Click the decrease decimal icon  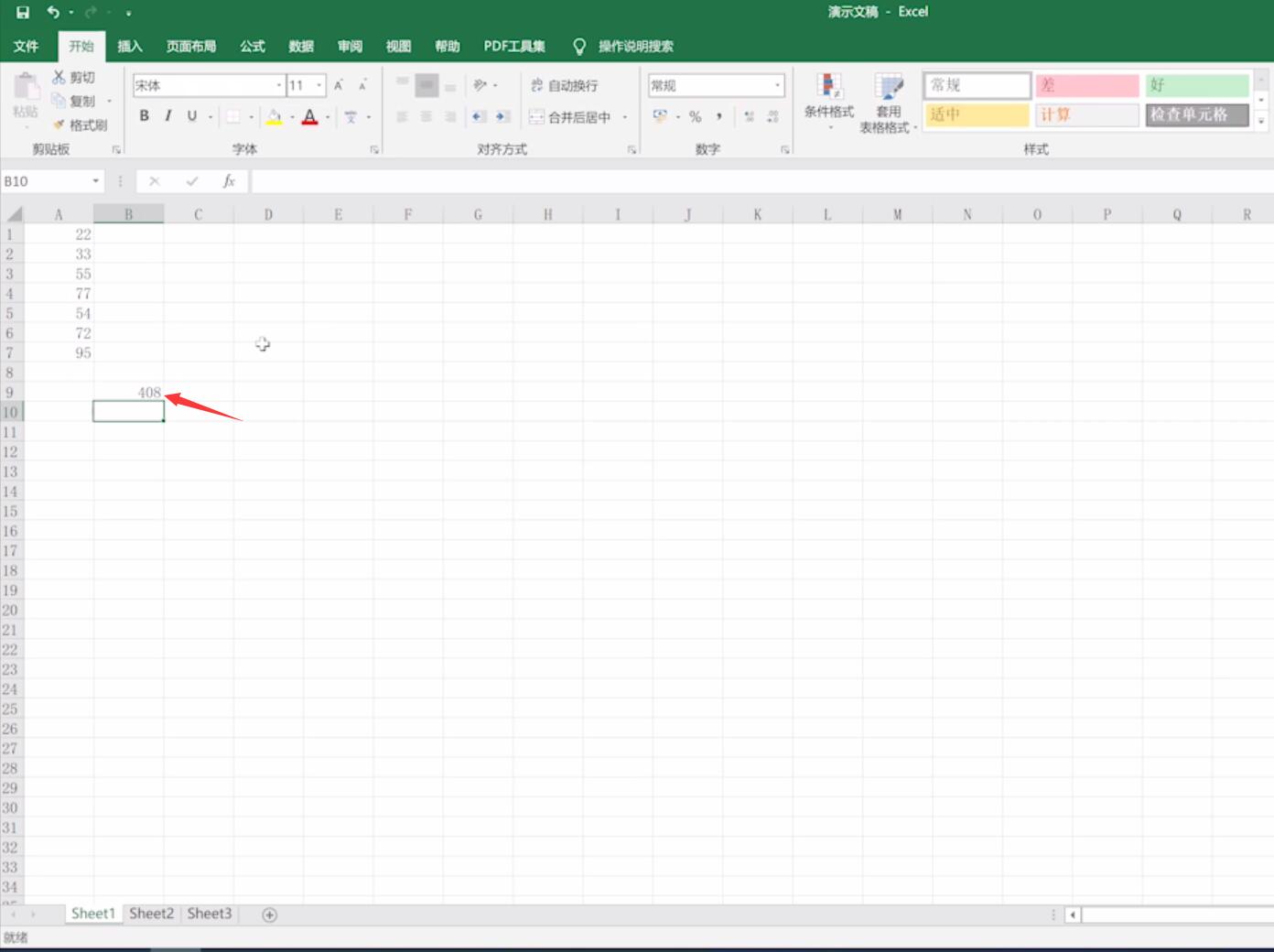point(773,116)
